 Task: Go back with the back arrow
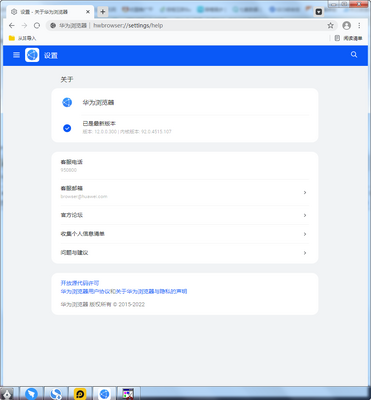(x=12, y=25)
